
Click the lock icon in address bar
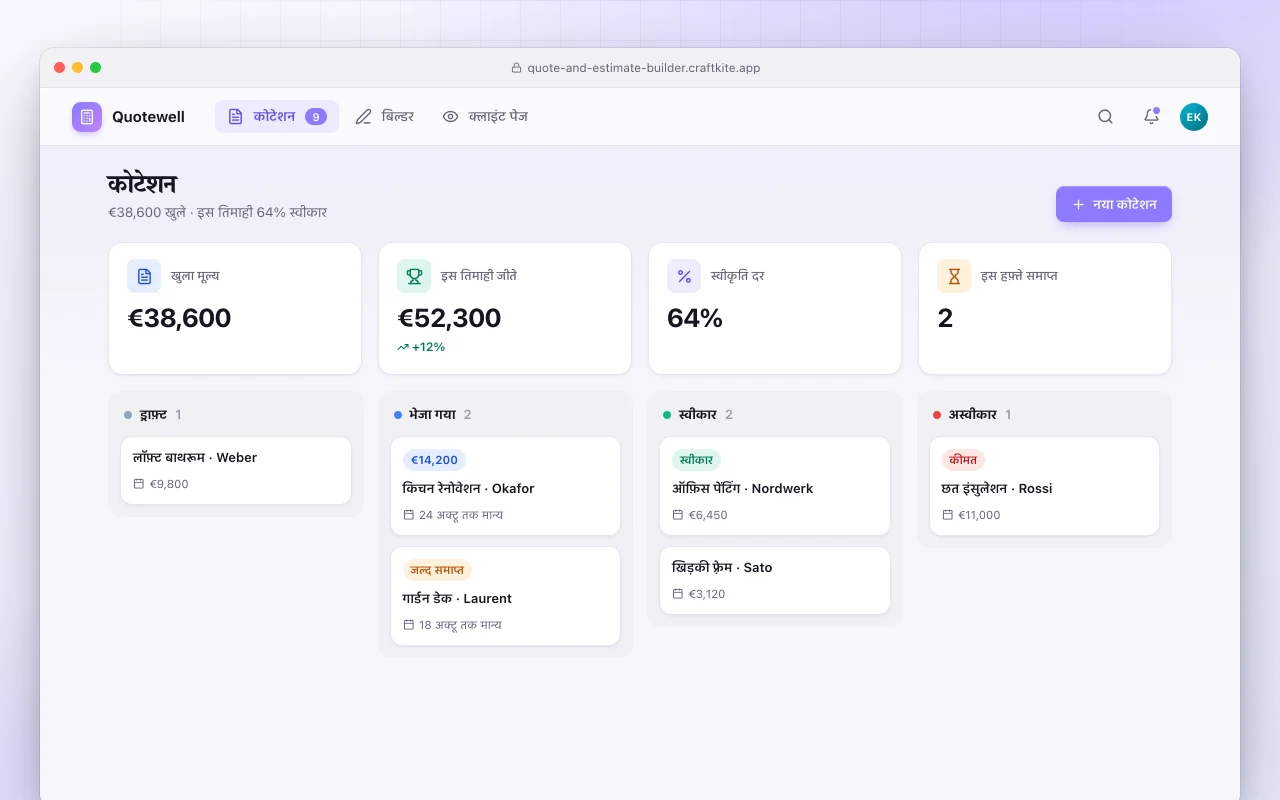pos(517,68)
